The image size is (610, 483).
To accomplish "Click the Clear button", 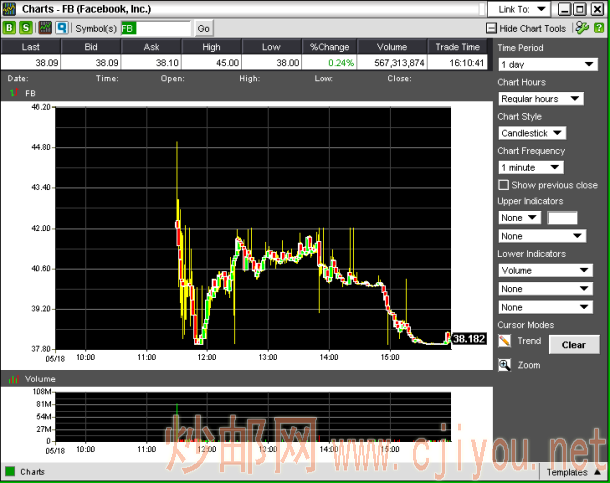I will click(x=574, y=345).
